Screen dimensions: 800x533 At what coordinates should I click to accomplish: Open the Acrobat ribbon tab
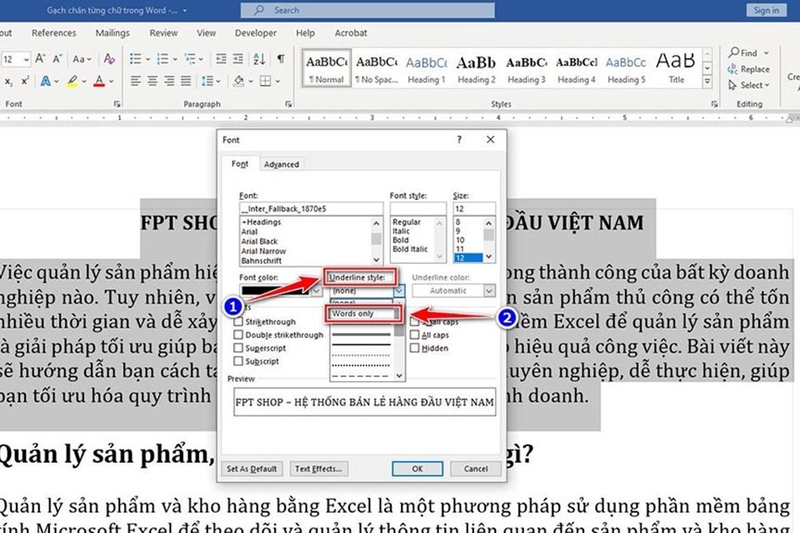click(351, 33)
